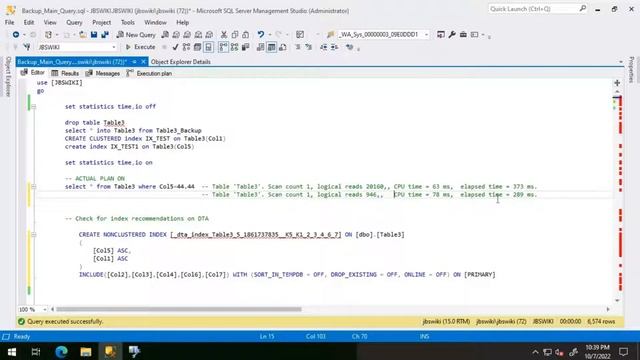
Task: Click the Display Estimated Execution Plan icon
Action: coord(187,47)
